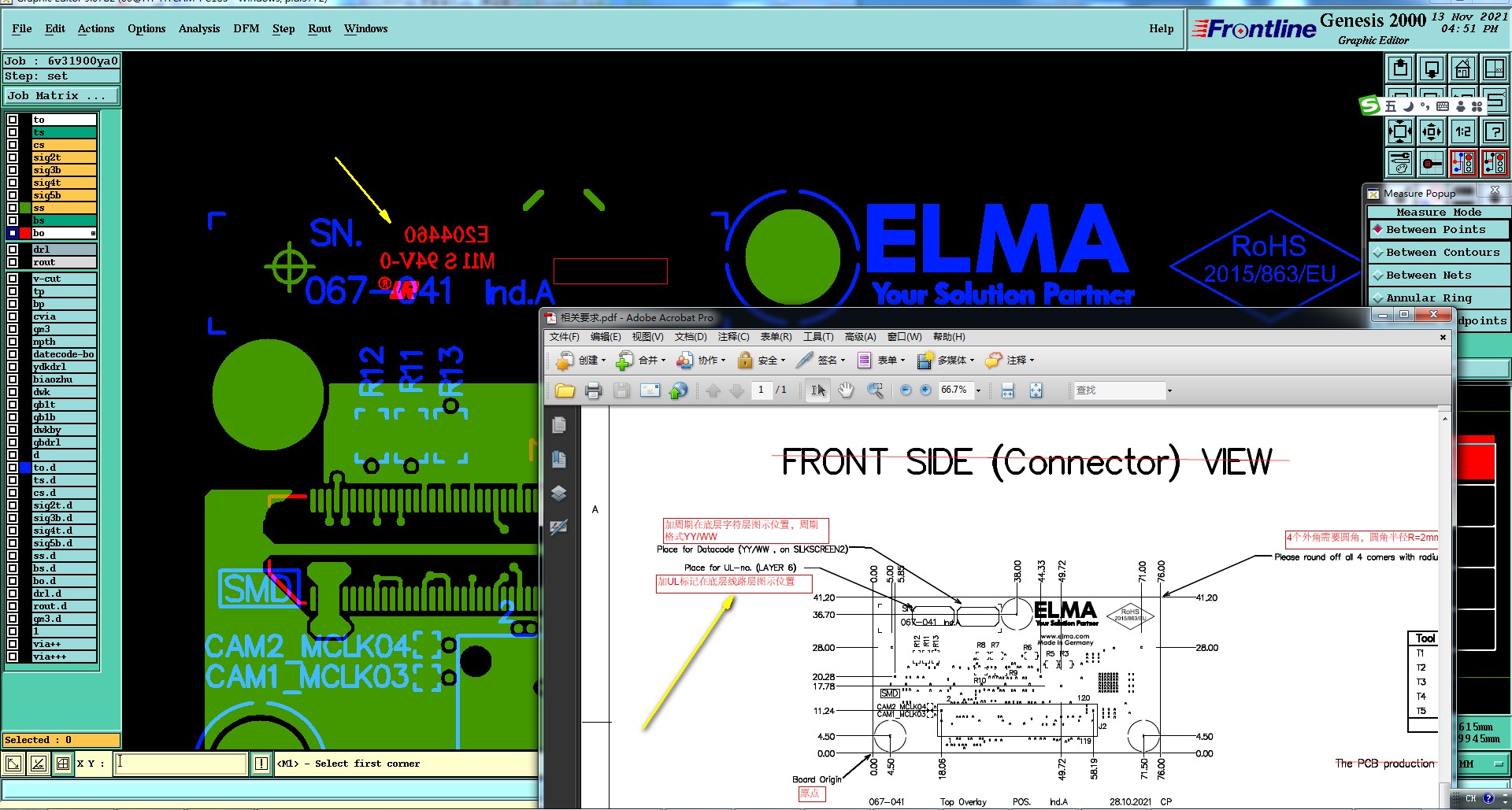Click the snap-to-pad grid icon
The height and width of the screenshot is (810, 1512).
click(x=1432, y=163)
